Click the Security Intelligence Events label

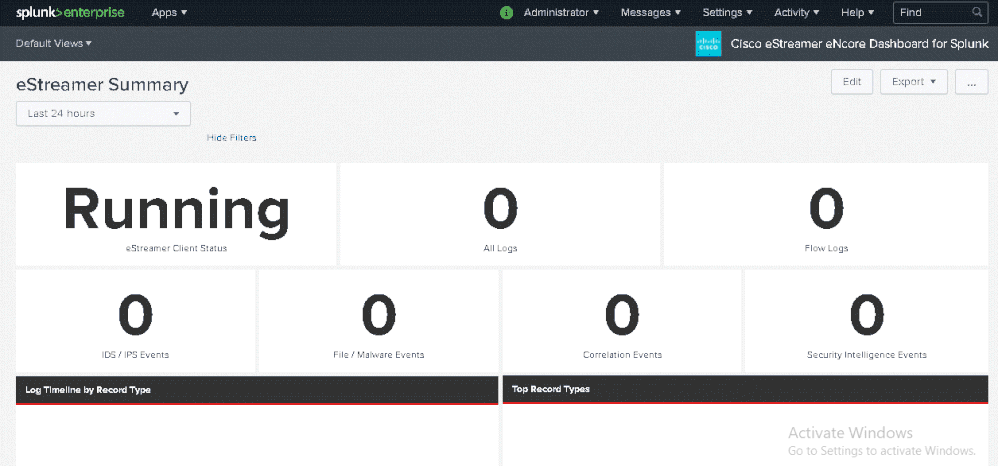point(866,355)
